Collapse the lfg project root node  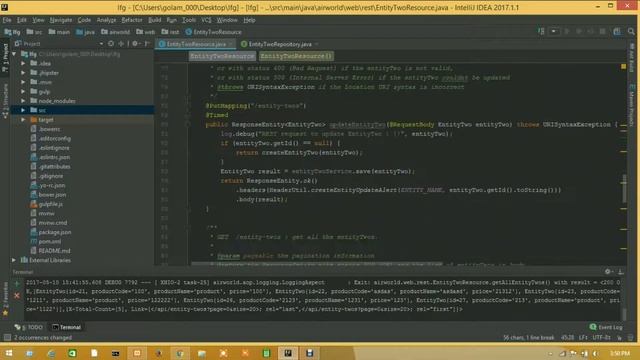14,54
